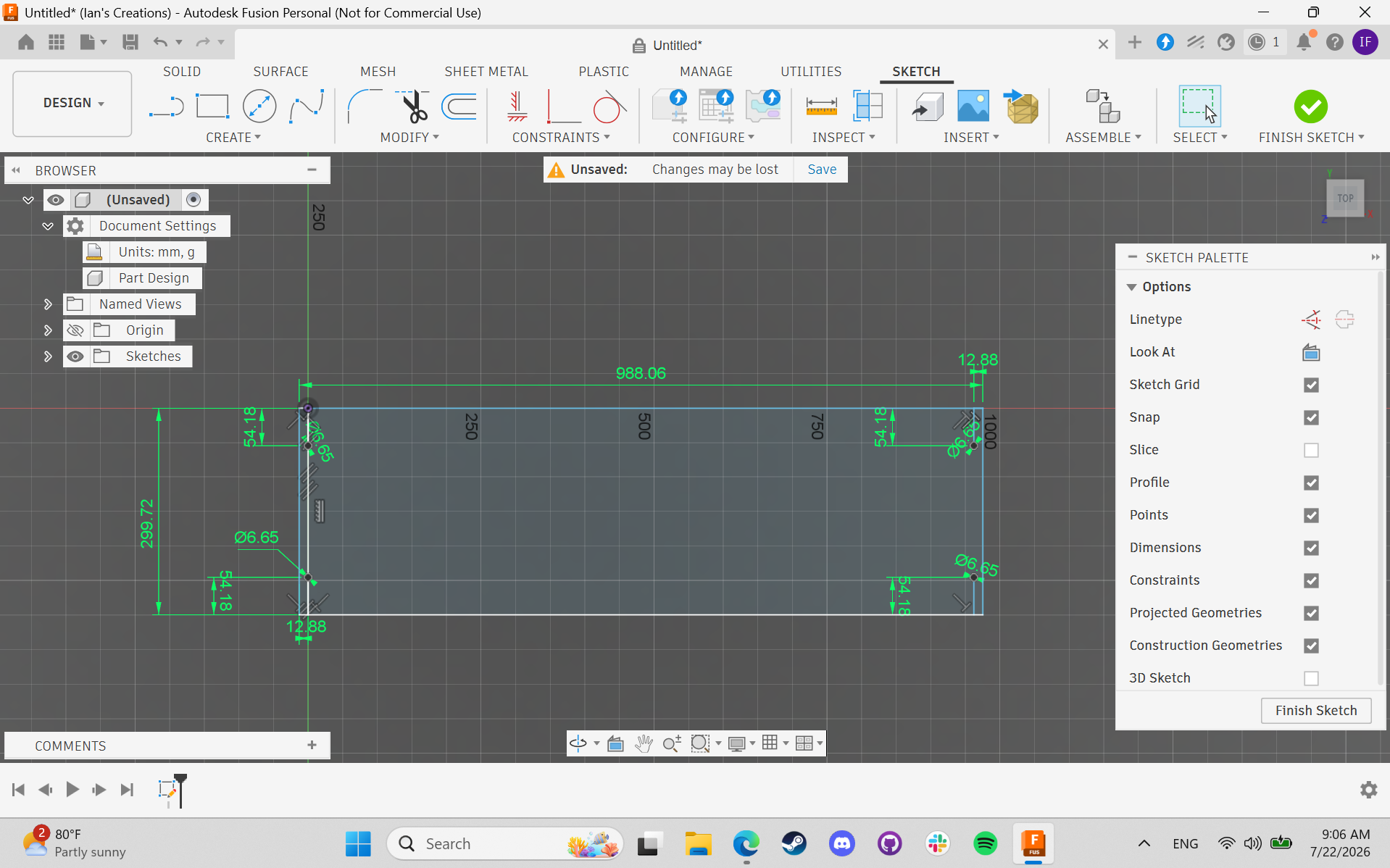Enable the 3D Sketch checkbox
The width and height of the screenshot is (1390, 868).
1311,678
